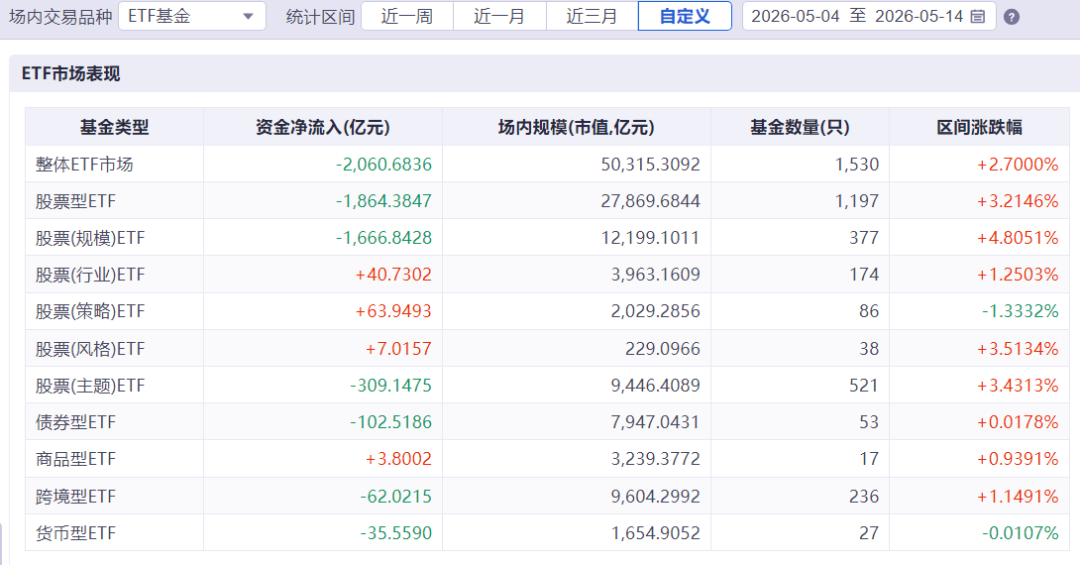Click the 基金类型 column header
The image size is (1080, 565).
114,127
